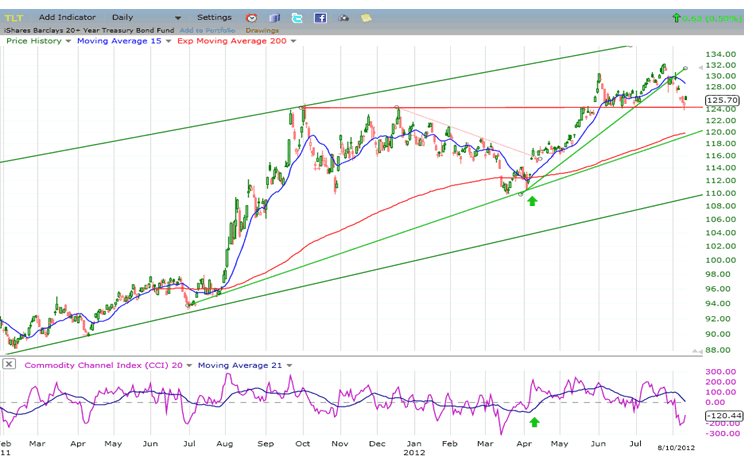744x456 pixels.
Task: Click the green up arrow near price change
Action: click(x=679, y=18)
